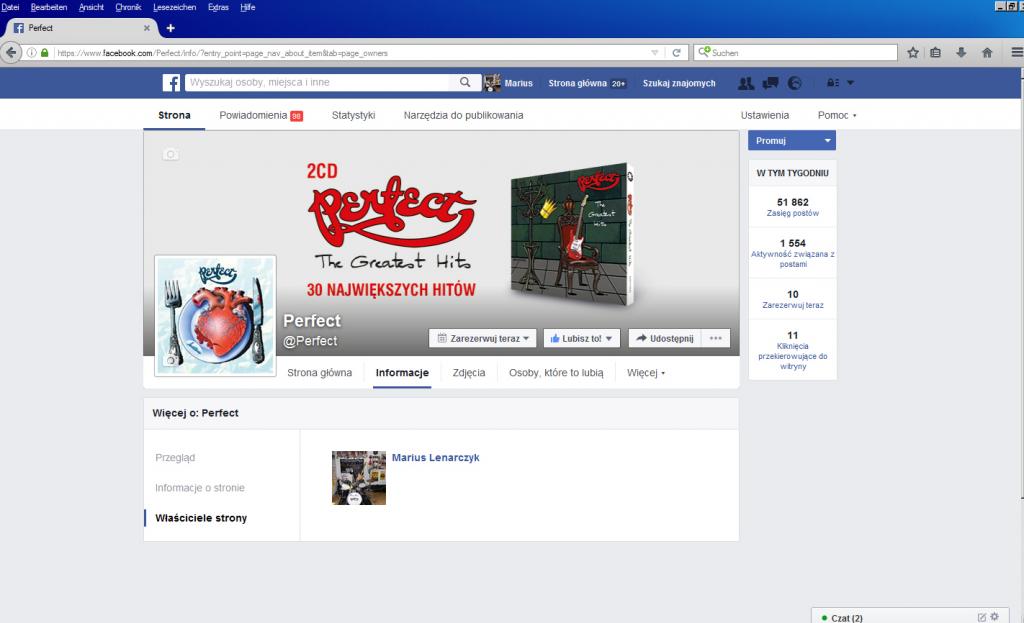Image resolution: width=1024 pixels, height=623 pixels.
Task: Show site information icon in address bar
Action: (x=31, y=53)
